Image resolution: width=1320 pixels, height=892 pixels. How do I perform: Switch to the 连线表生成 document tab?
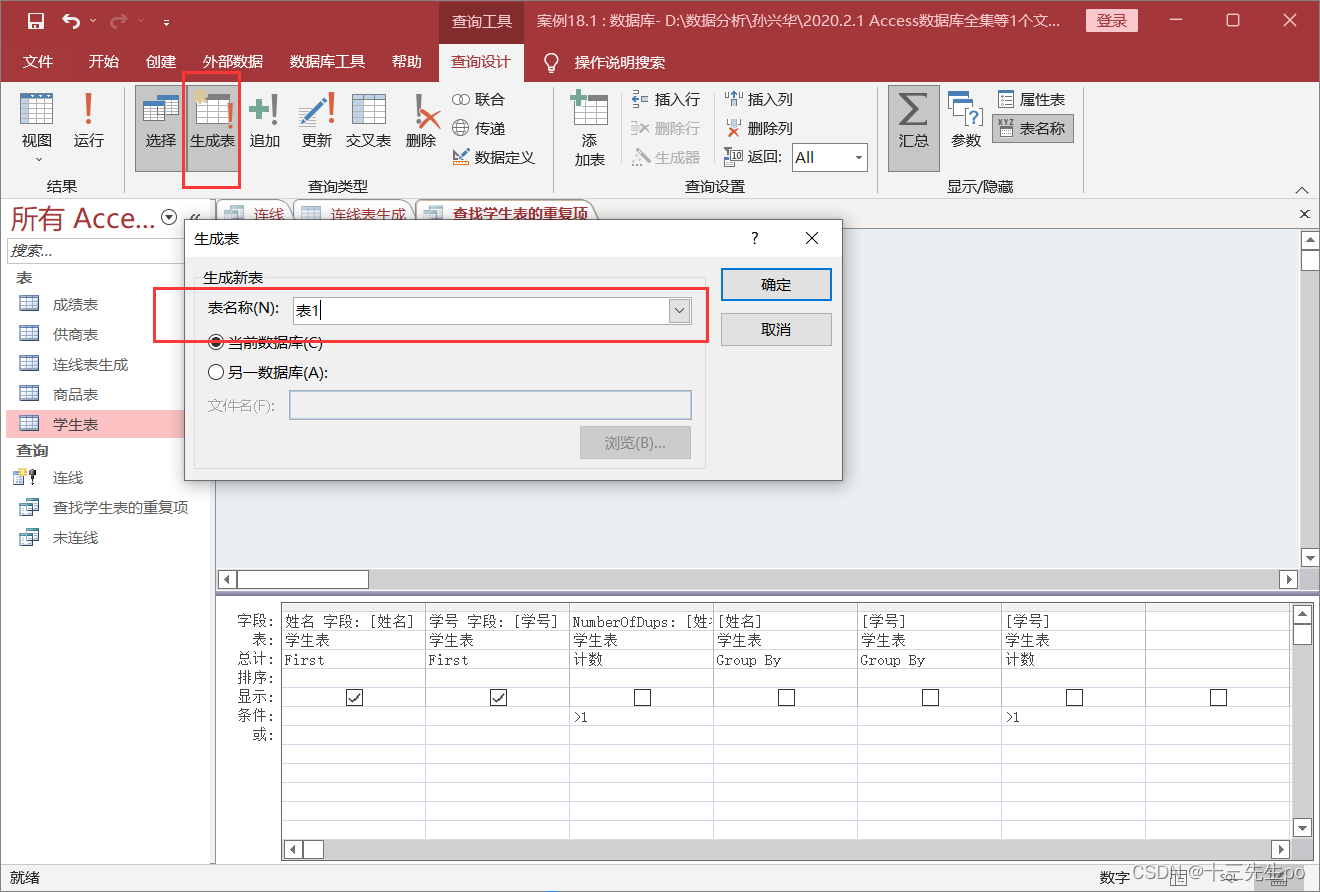click(x=356, y=213)
